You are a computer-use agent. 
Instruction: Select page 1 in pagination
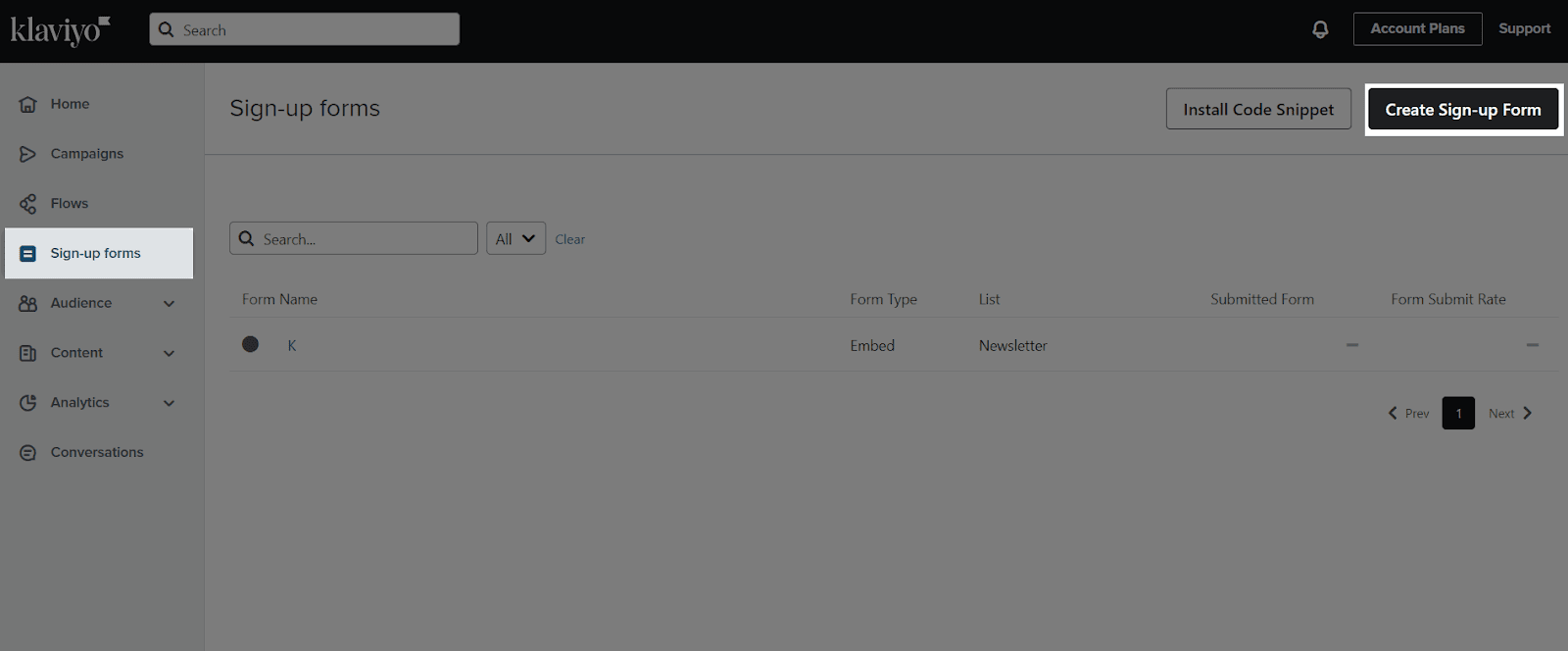click(1458, 413)
